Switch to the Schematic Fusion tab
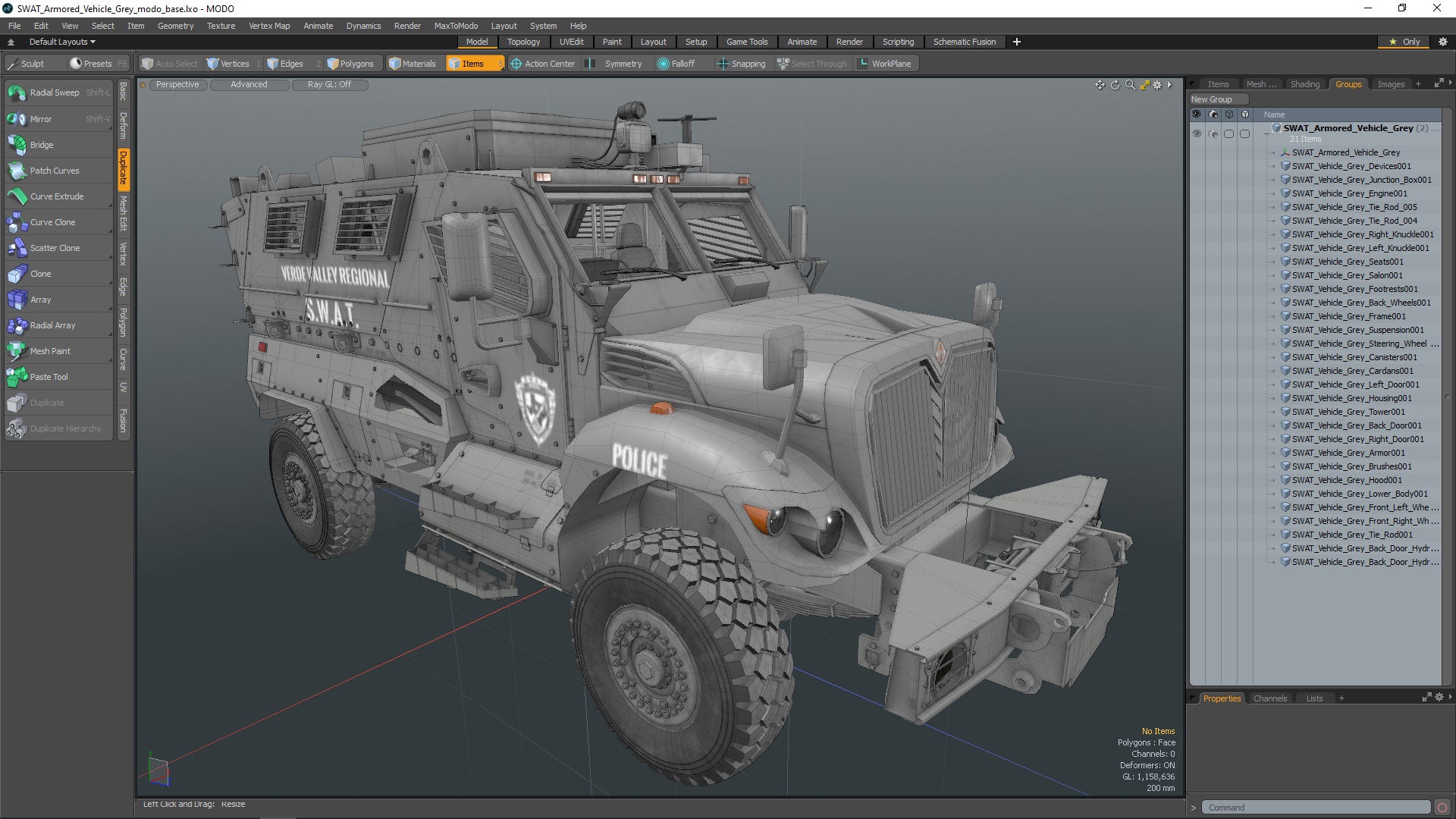 [965, 42]
